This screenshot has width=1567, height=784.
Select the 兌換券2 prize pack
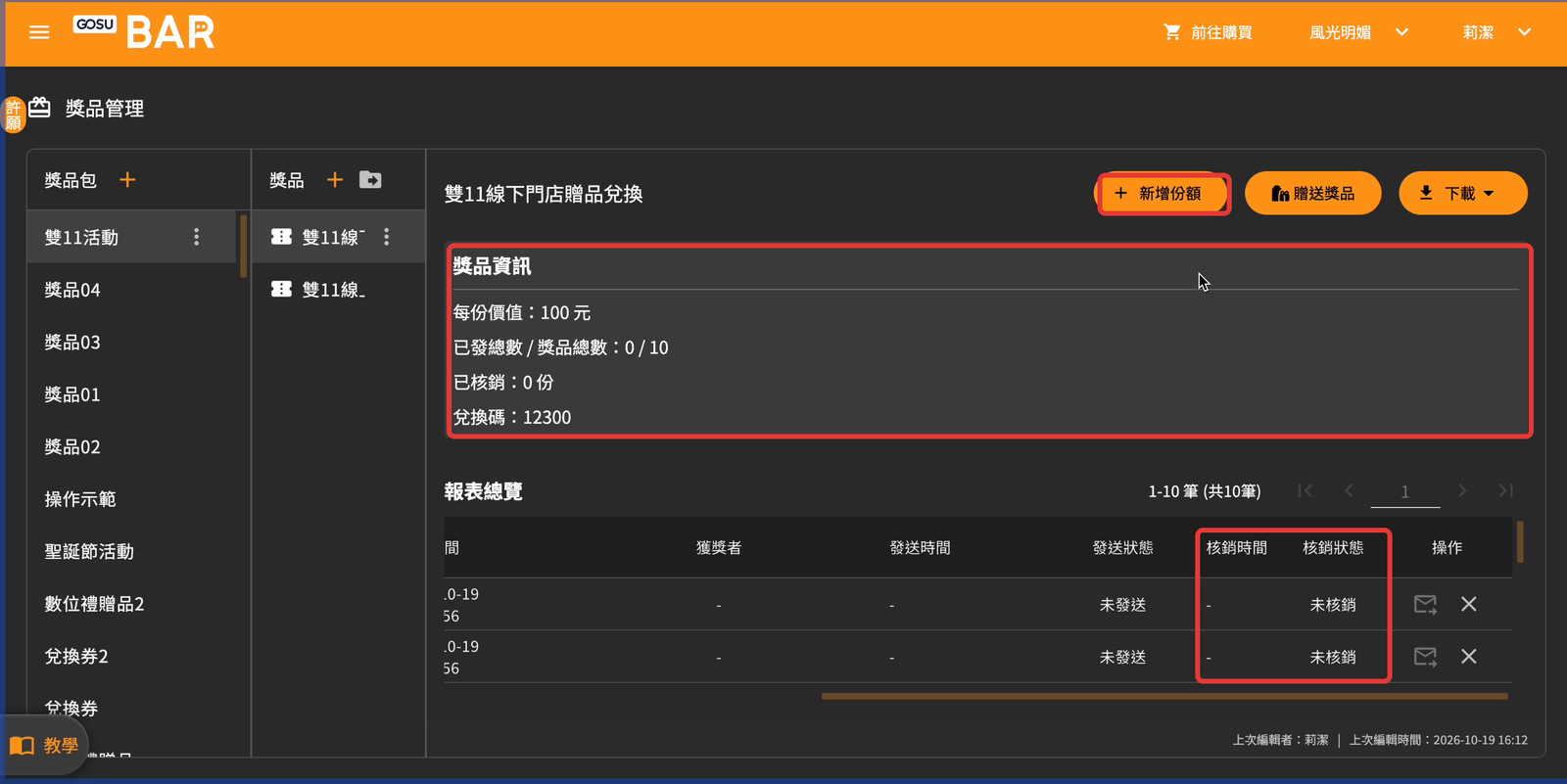tap(132, 656)
